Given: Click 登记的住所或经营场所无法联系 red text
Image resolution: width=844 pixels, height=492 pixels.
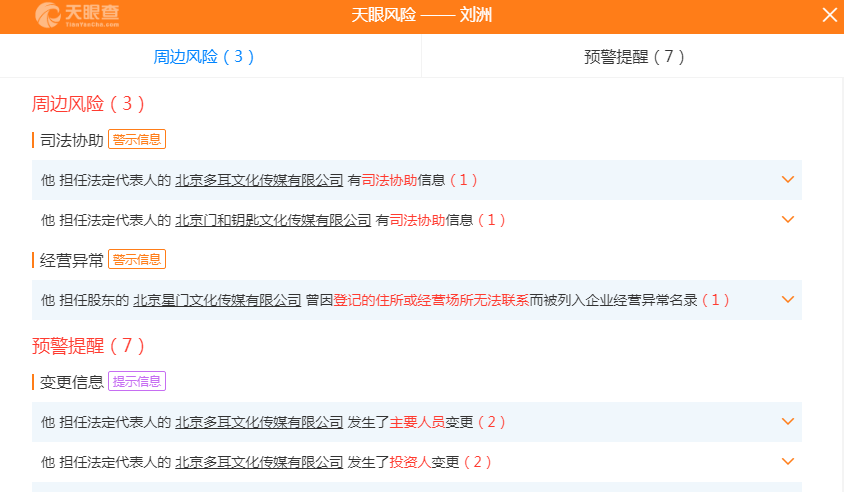Looking at the screenshot, I should [x=431, y=300].
